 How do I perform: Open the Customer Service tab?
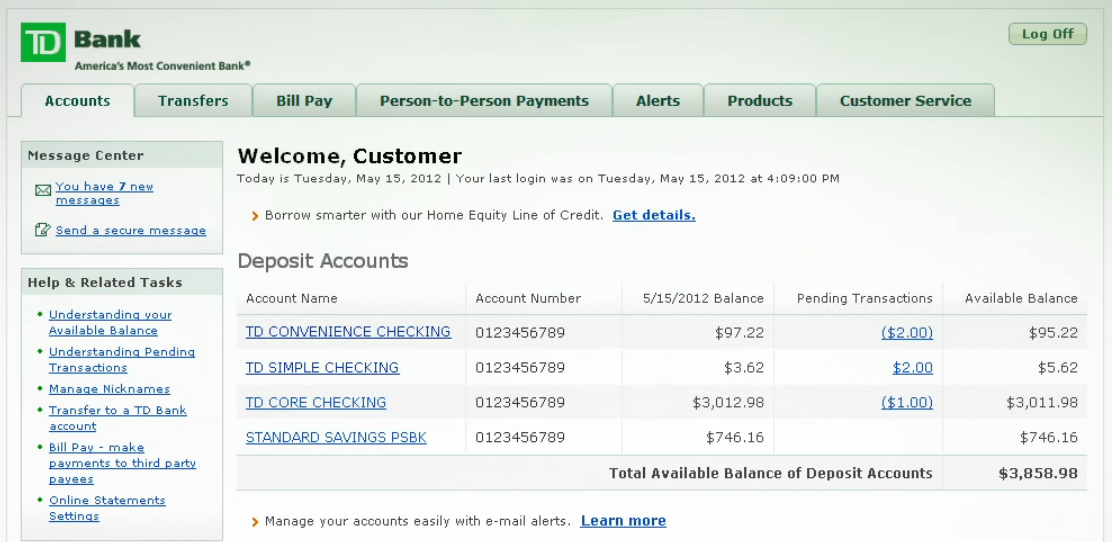tap(906, 101)
